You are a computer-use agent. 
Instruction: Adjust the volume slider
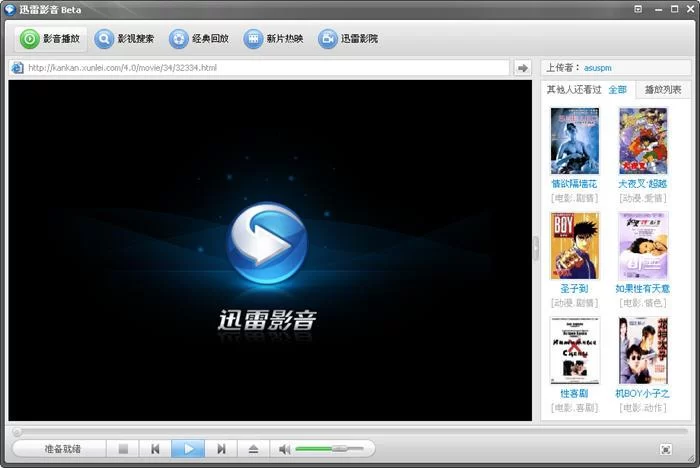(x=329, y=448)
